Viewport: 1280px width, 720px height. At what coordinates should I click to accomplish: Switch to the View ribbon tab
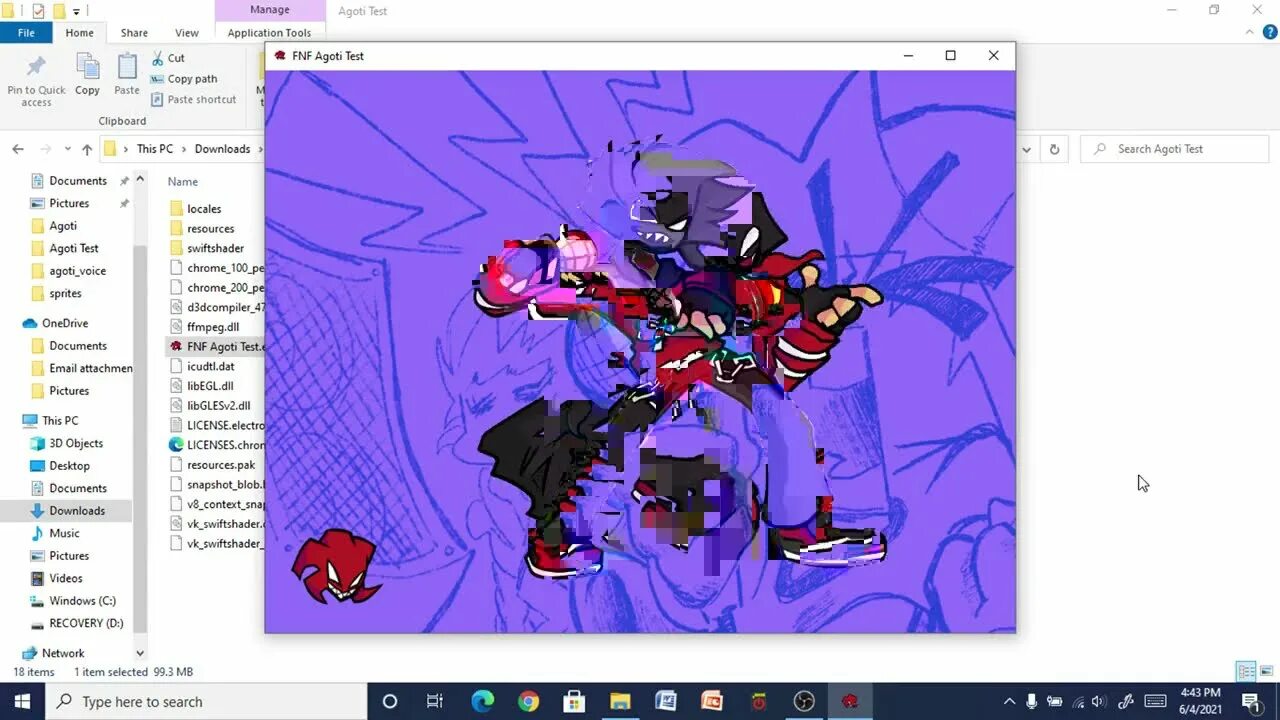pyautogui.click(x=186, y=33)
